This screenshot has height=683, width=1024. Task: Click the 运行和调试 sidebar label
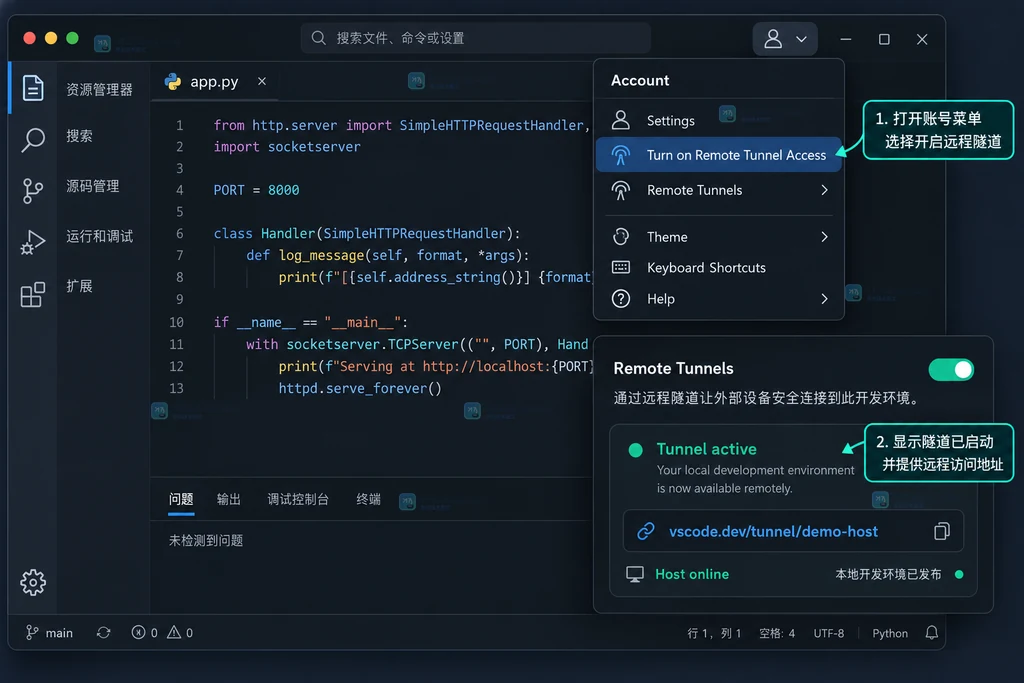coord(99,236)
